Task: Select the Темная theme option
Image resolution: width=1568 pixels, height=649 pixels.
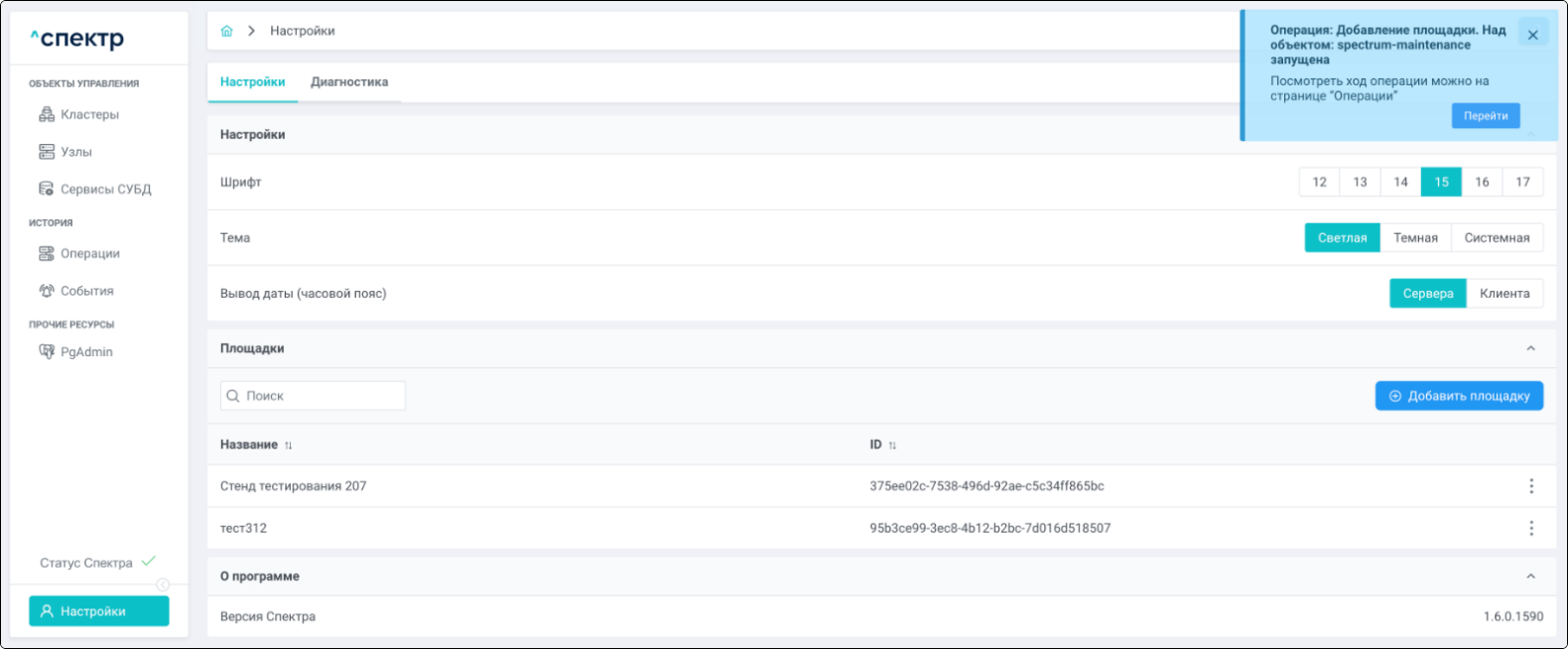Action: pos(1414,238)
